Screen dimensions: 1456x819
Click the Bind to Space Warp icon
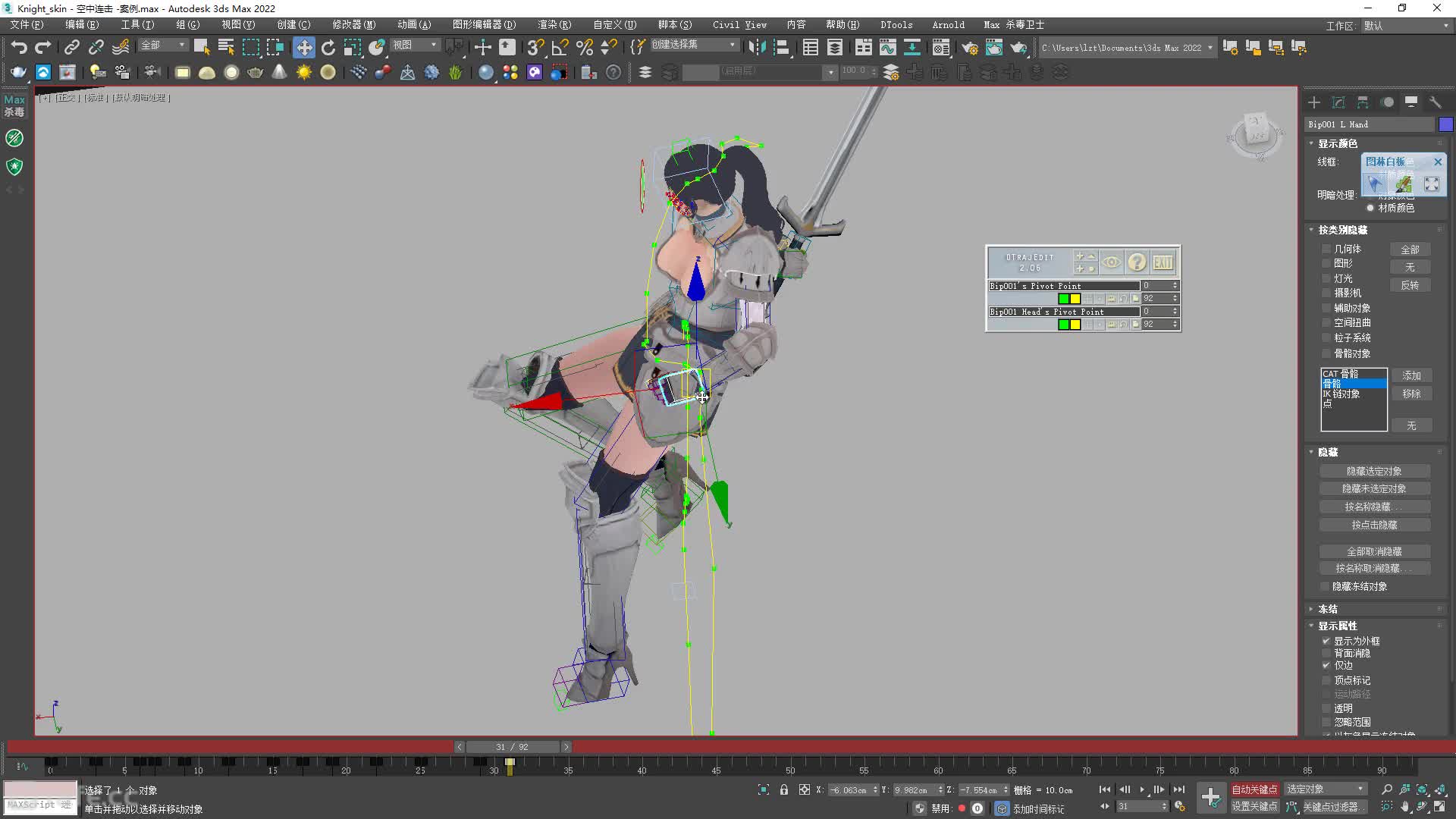coord(121,47)
